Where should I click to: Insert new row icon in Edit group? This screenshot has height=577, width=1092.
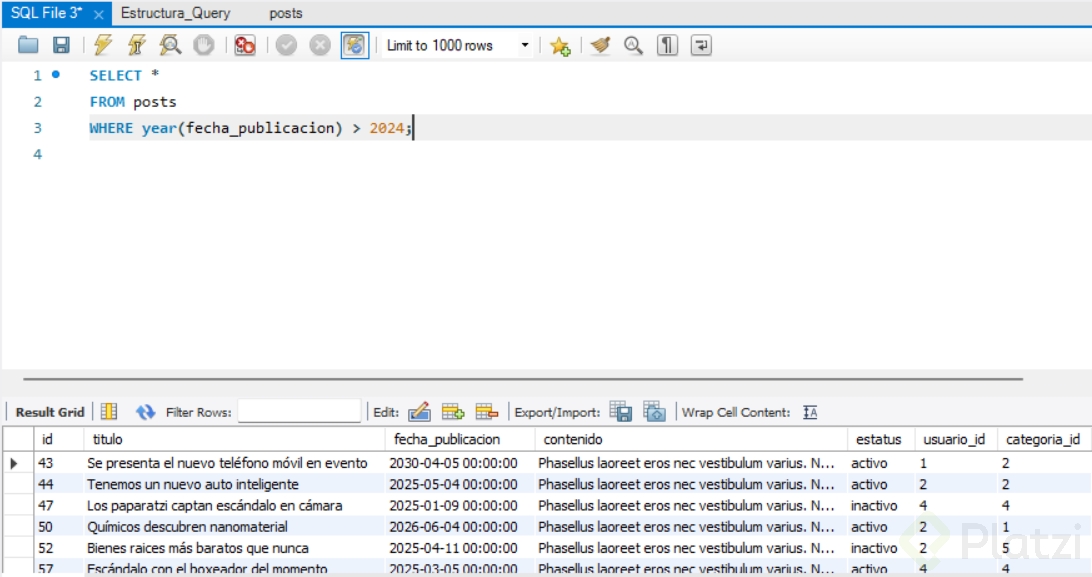point(453,411)
